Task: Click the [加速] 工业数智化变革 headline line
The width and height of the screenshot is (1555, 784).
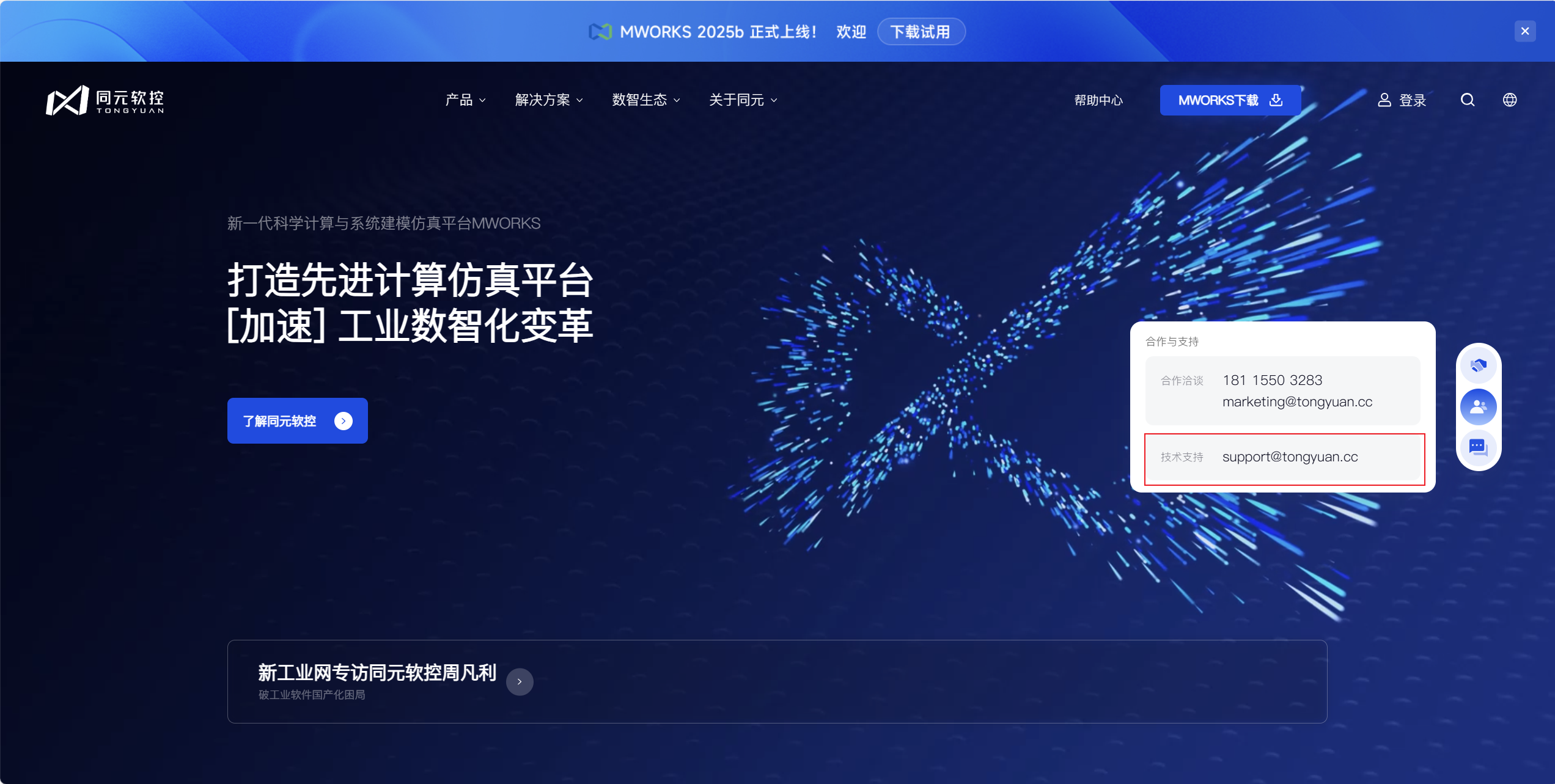Action: [410, 326]
